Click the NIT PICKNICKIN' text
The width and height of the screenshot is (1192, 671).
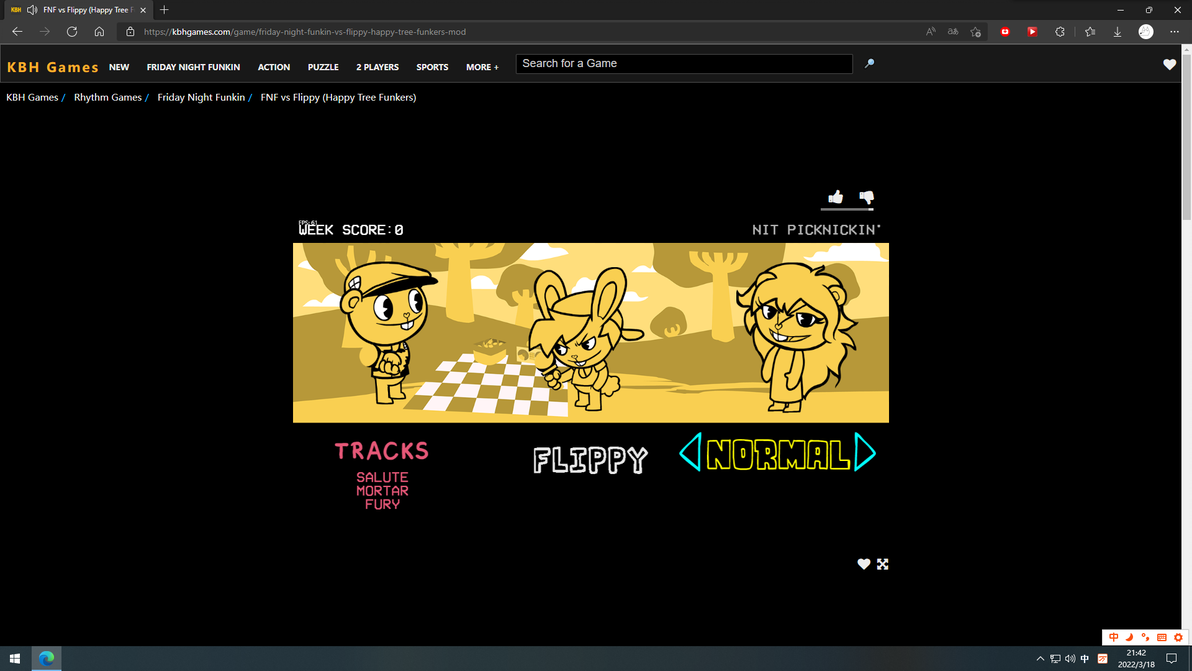(x=816, y=229)
